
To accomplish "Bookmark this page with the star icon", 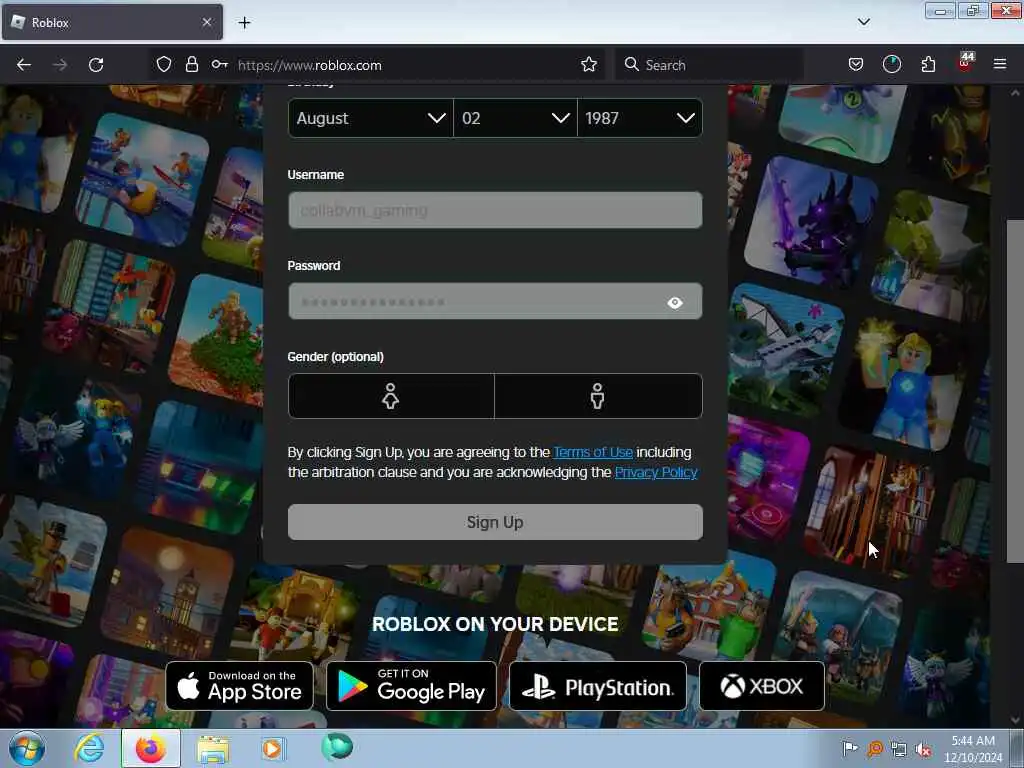I will (589, 65).
